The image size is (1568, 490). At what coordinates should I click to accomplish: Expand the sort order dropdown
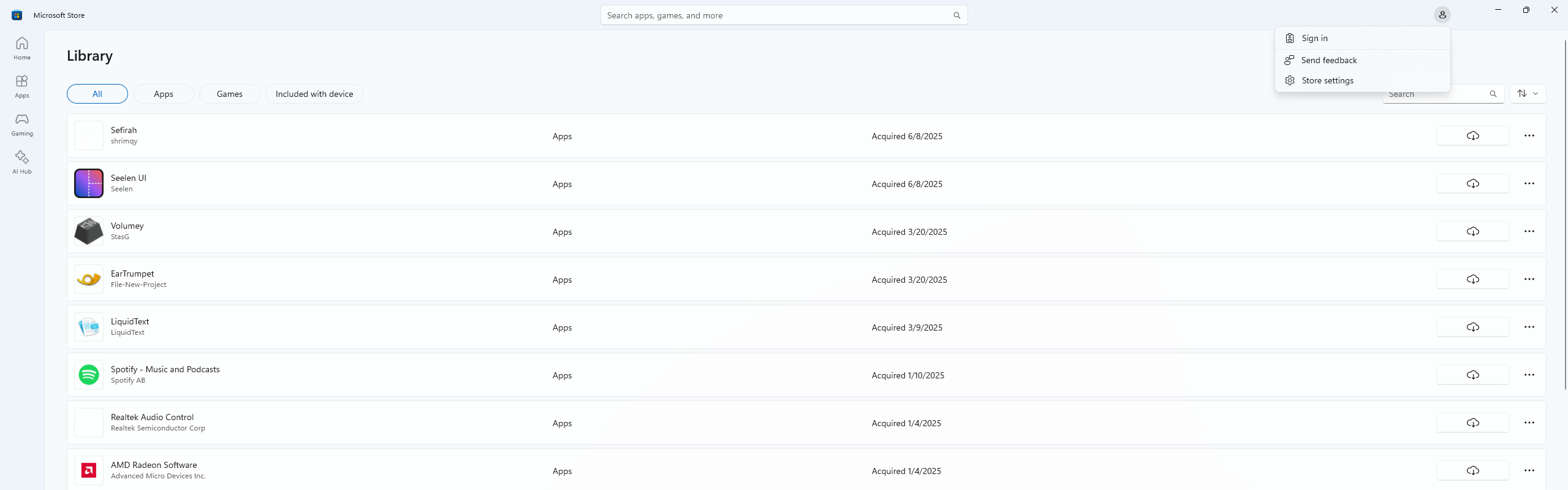(x=1528, y=94)
